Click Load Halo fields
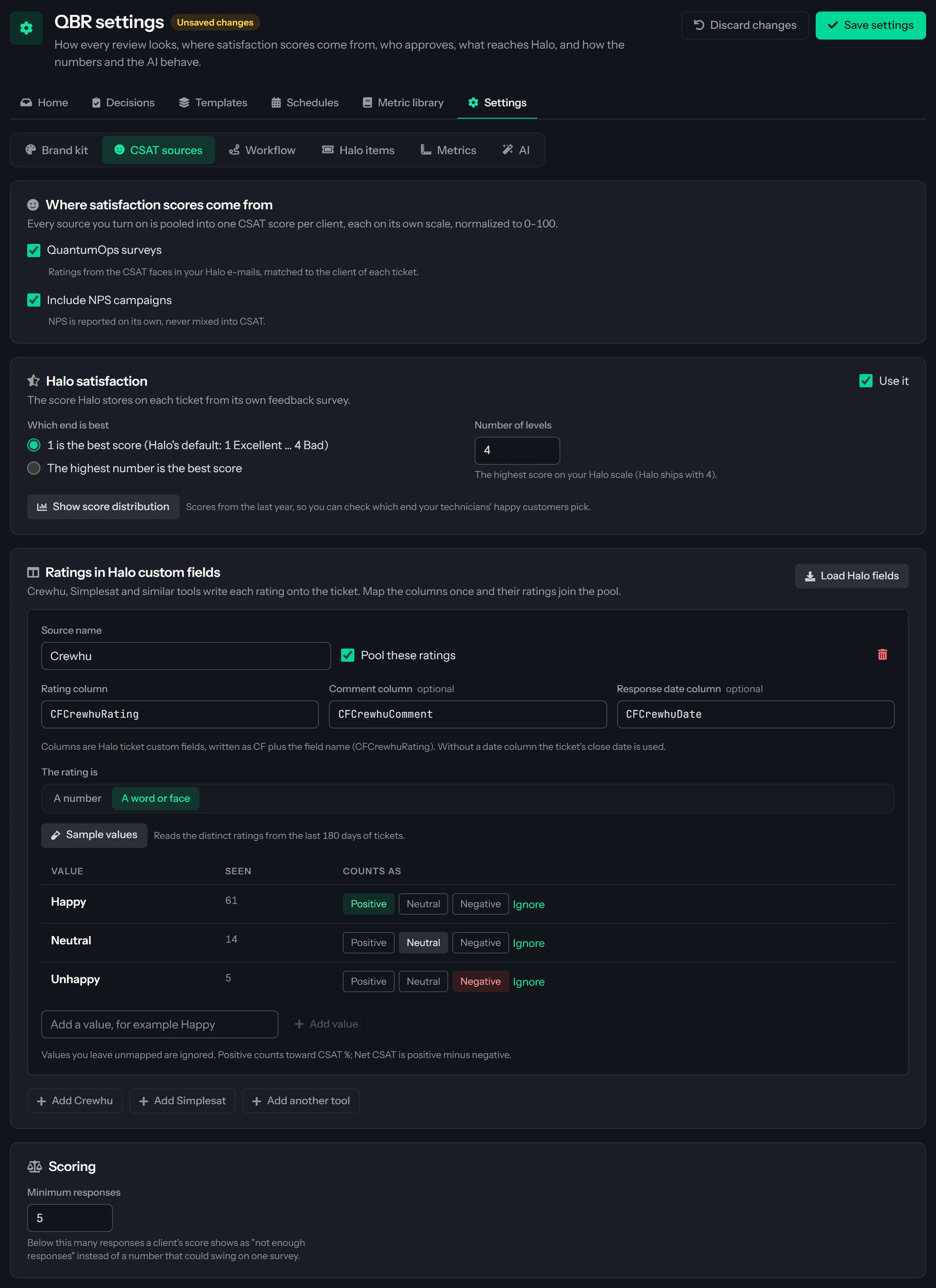936x1288 pixels. point(852,576)
